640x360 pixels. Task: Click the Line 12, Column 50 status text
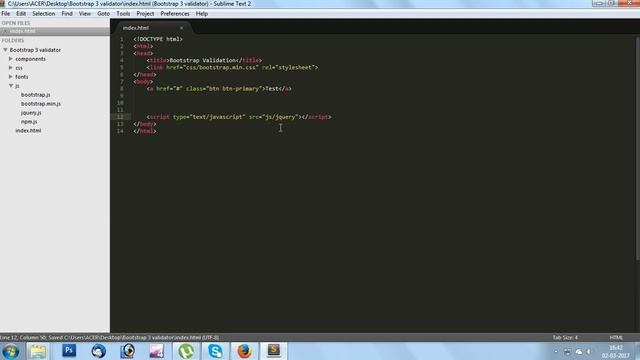coord(23,338)
